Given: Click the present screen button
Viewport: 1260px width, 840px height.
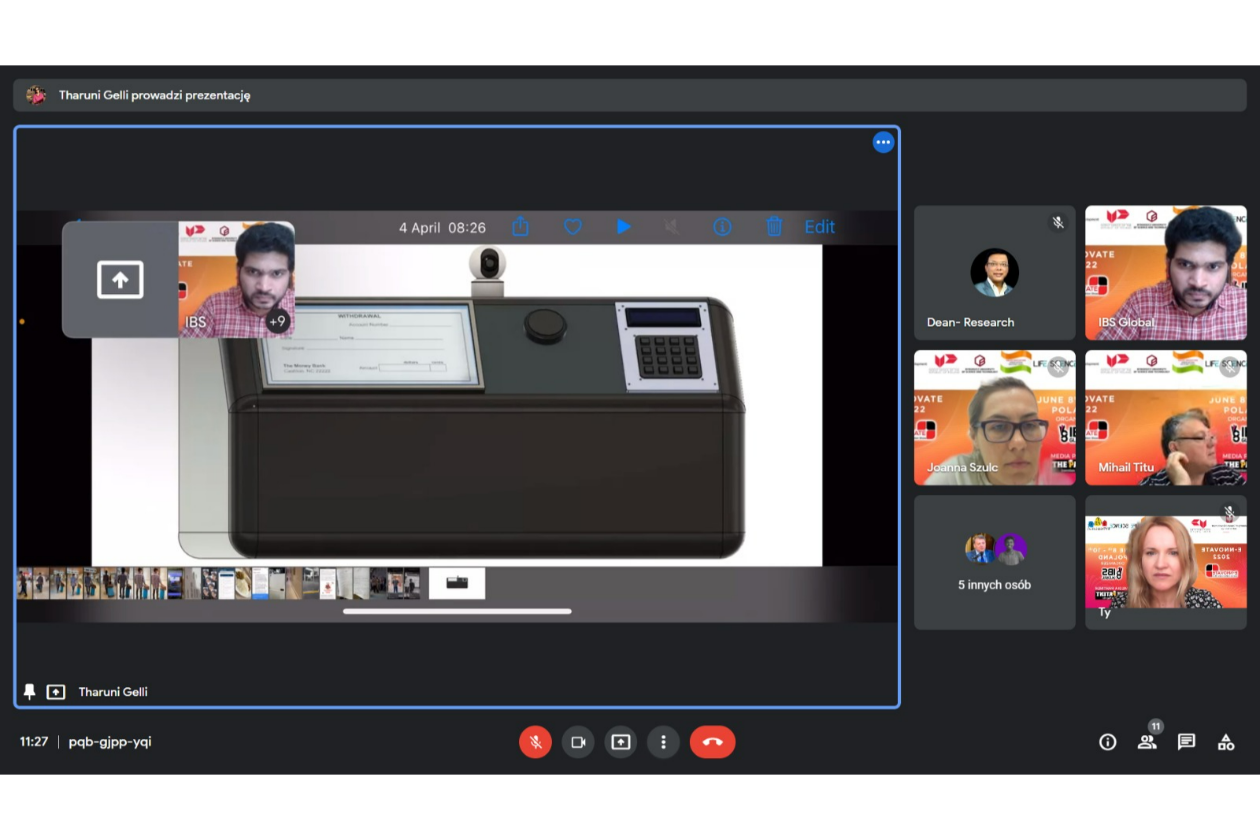Looking at the screenshot, I should [x=621, y=742].
